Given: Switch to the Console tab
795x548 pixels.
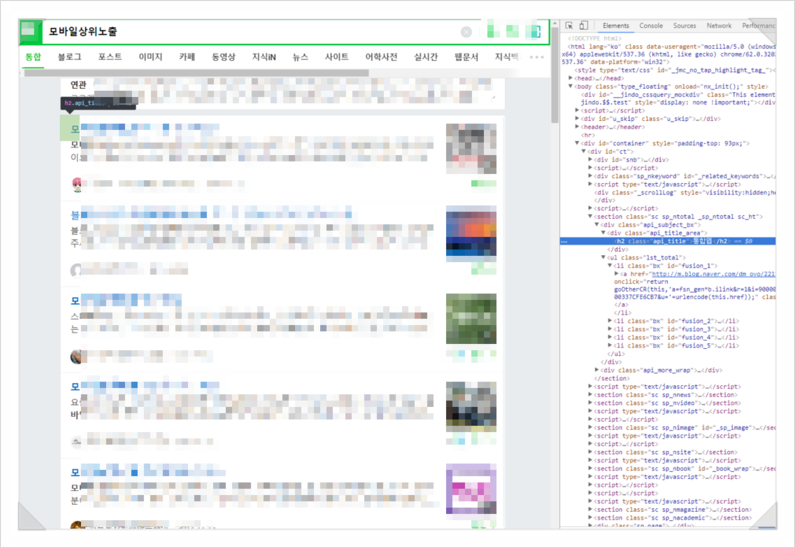Looking at the screenshot, I should pyautogui.click(x=651, y=25).
